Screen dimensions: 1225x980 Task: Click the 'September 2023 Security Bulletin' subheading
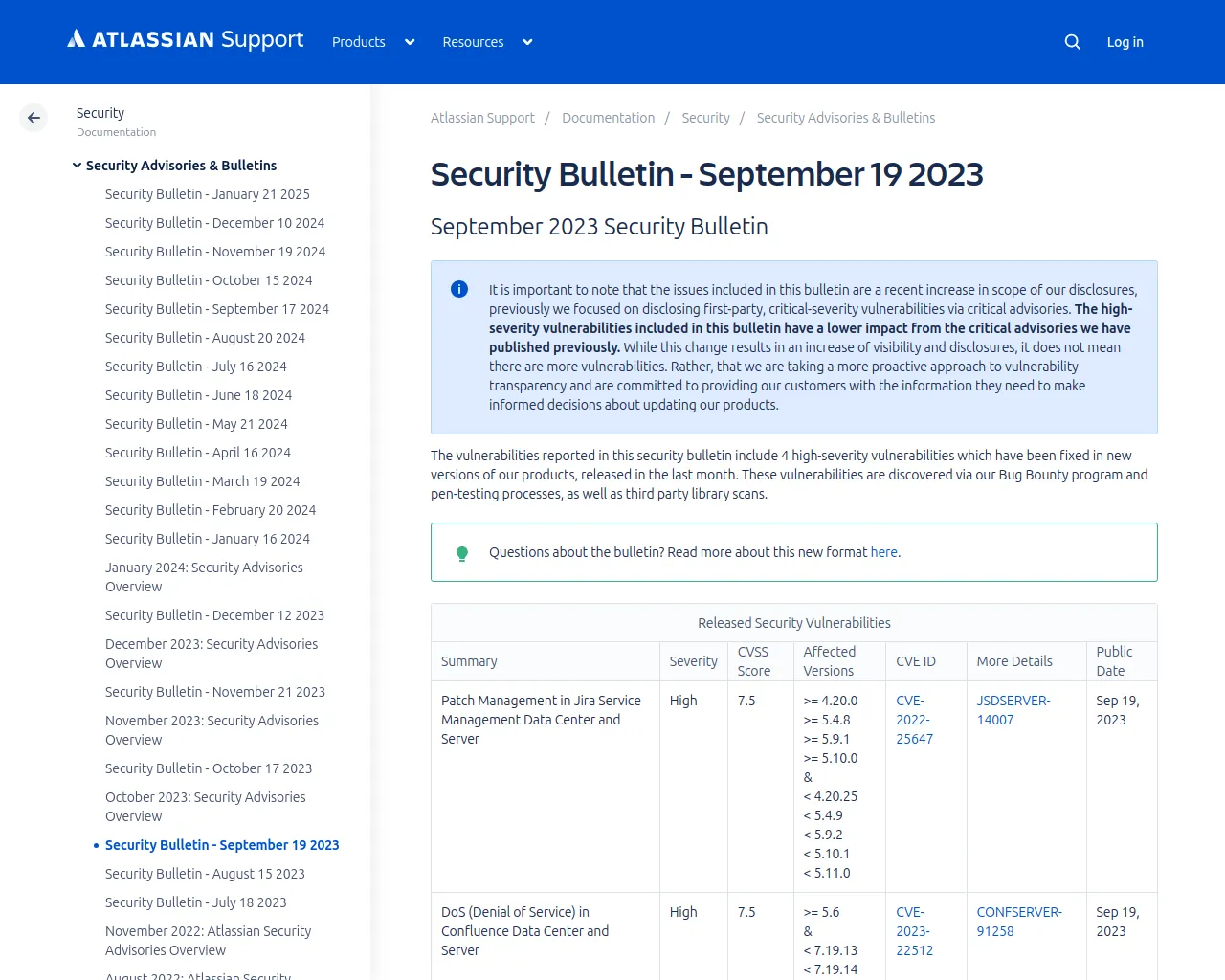pyautogui.click(x=599, y=226)
